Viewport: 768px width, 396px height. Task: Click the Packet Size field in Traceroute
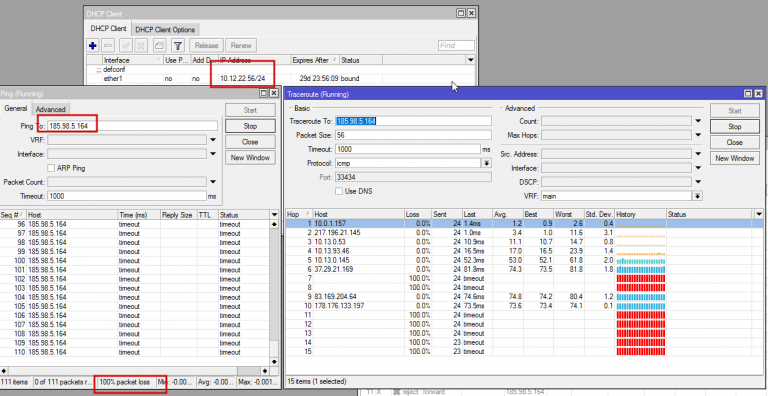coord(413,135)
